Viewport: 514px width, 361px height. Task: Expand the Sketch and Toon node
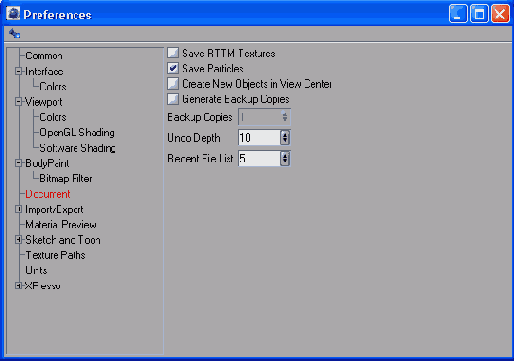[18, 240]
